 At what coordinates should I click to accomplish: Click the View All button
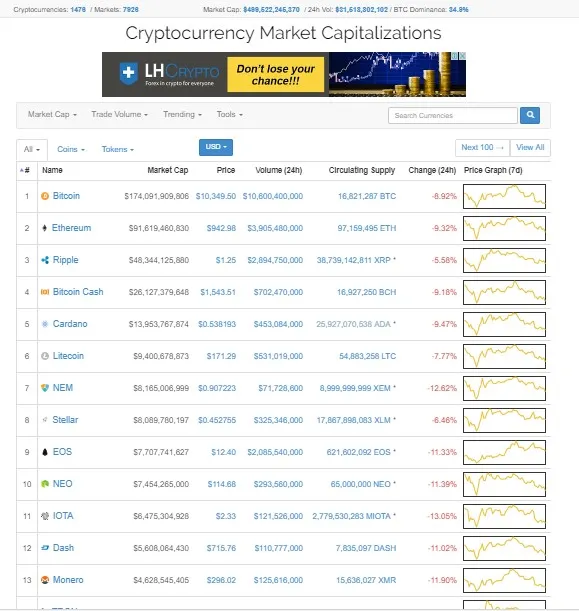(x=530, y=147)
